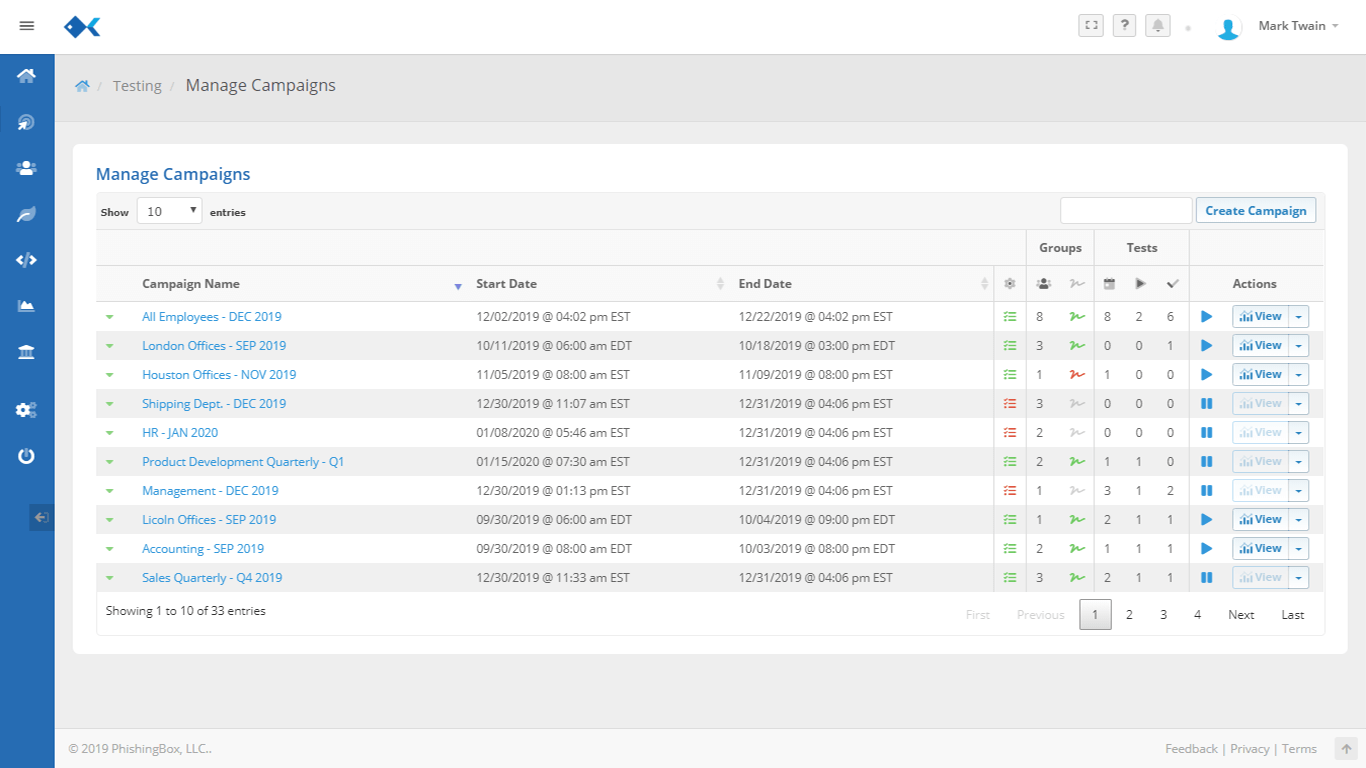Viewport: 1366px width, 768px height.
Task: Jump to the Last page
Action: [1292, 615]
